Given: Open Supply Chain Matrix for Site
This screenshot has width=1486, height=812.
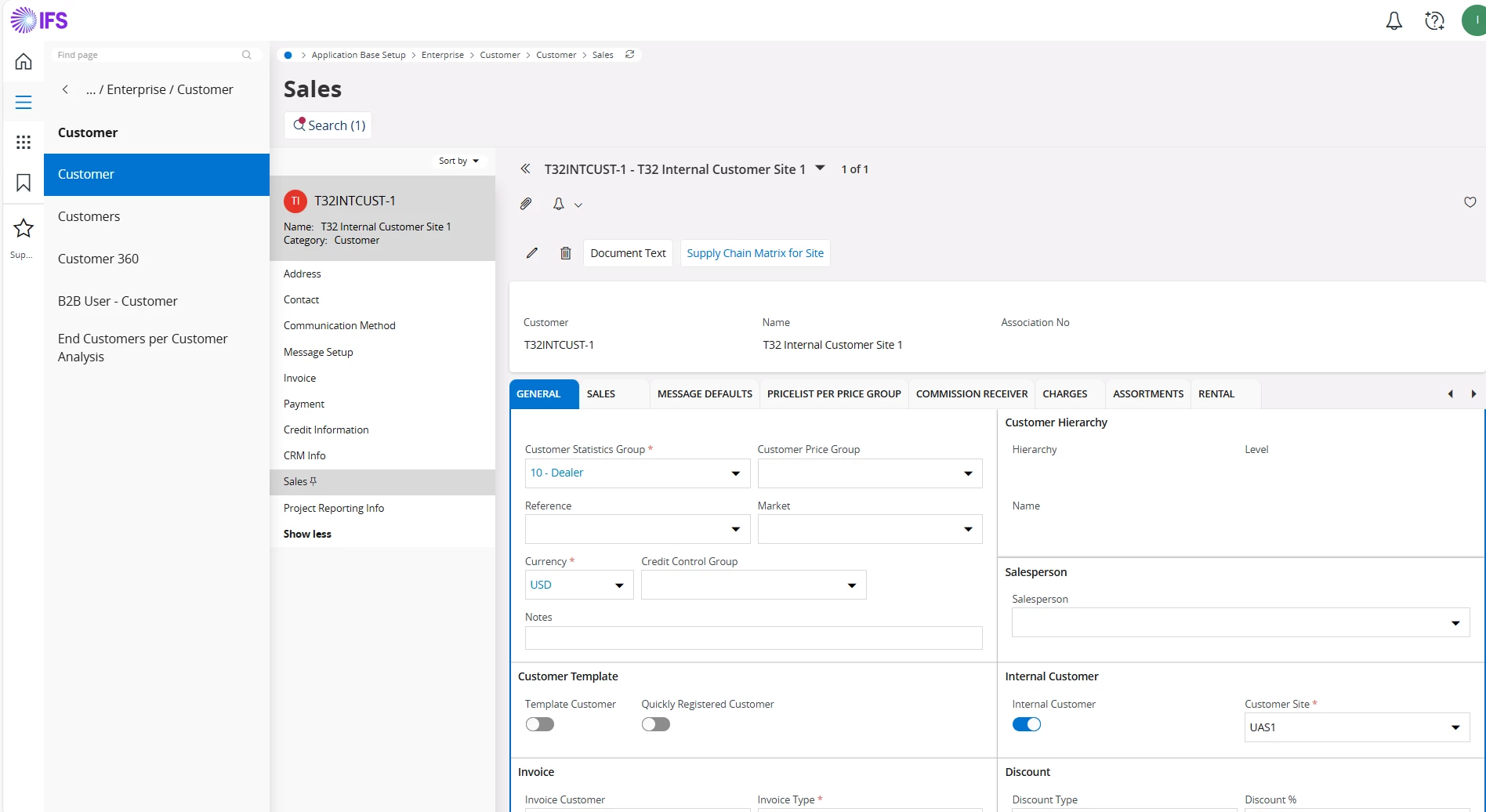Looking at the screenshot, I should 755,253.
